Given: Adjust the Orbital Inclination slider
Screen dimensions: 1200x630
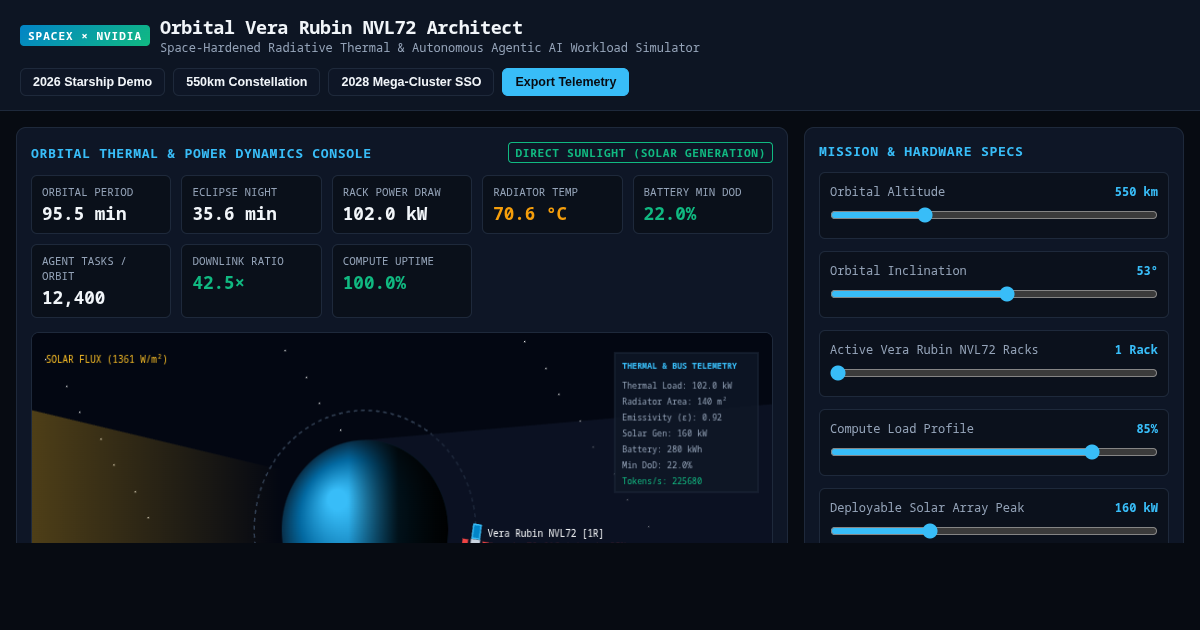Looking at the screenshot, I should 994,294.
